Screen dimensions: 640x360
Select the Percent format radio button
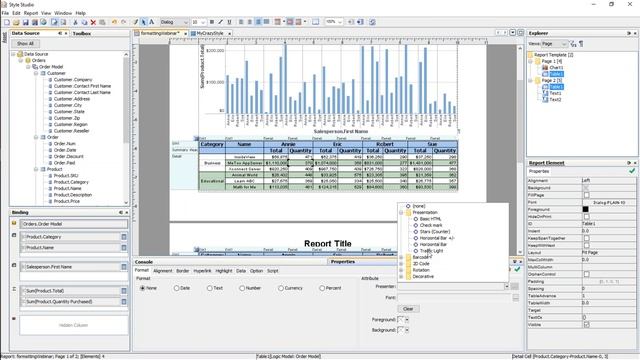322,288
